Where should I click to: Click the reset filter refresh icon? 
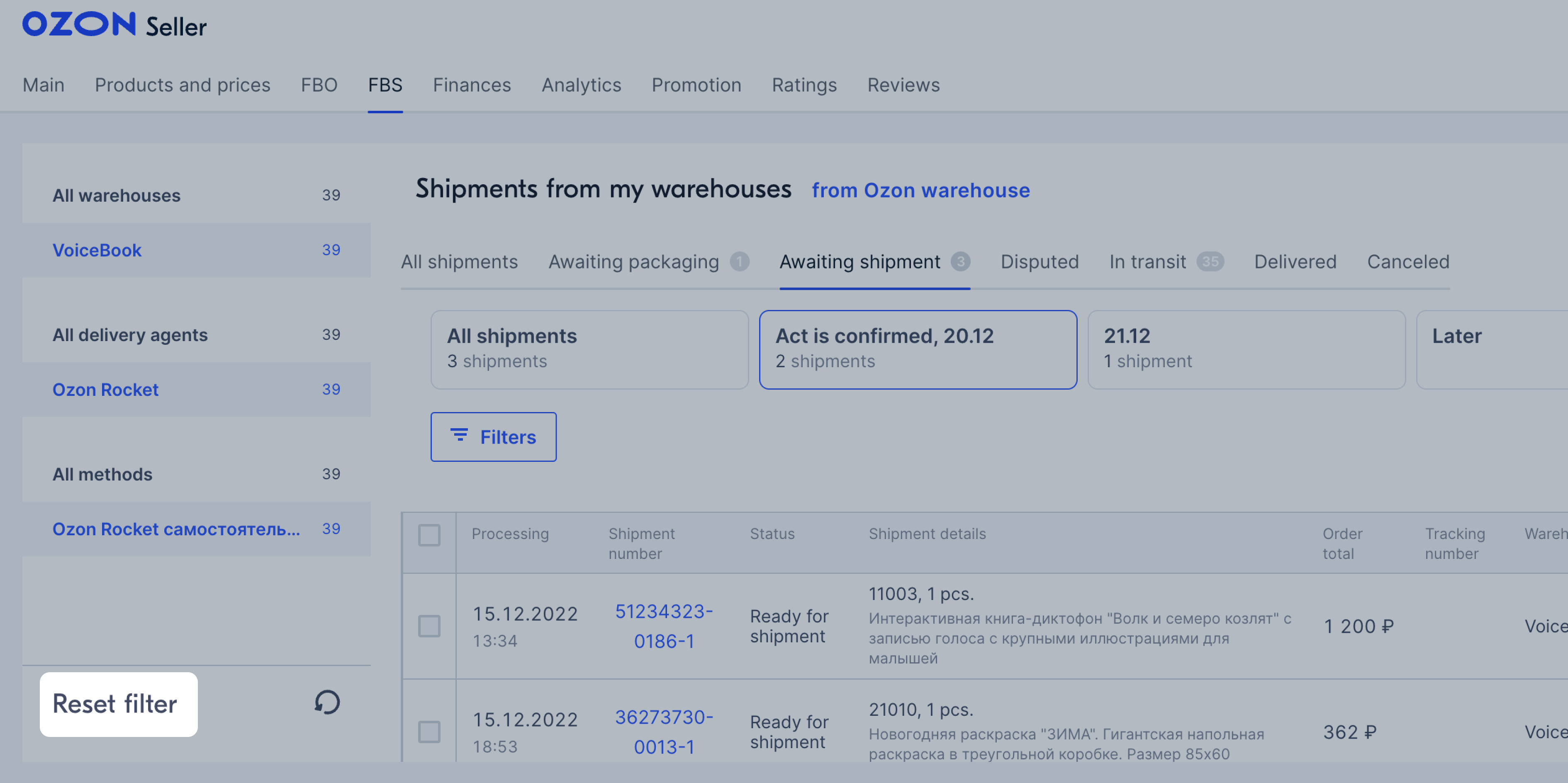point(327,703)
